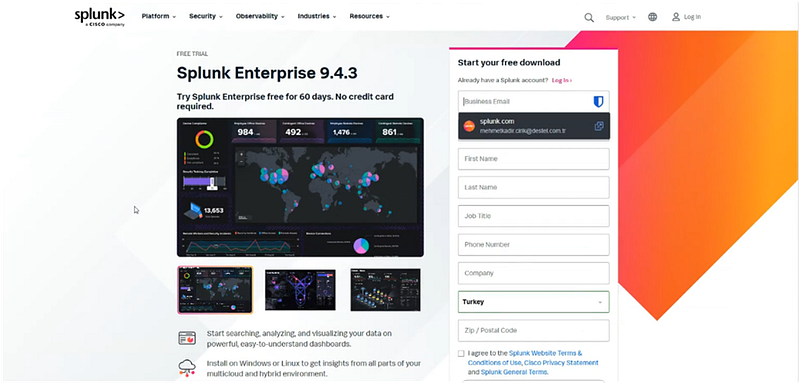Click the large dashboard preview image

[300, 187]
